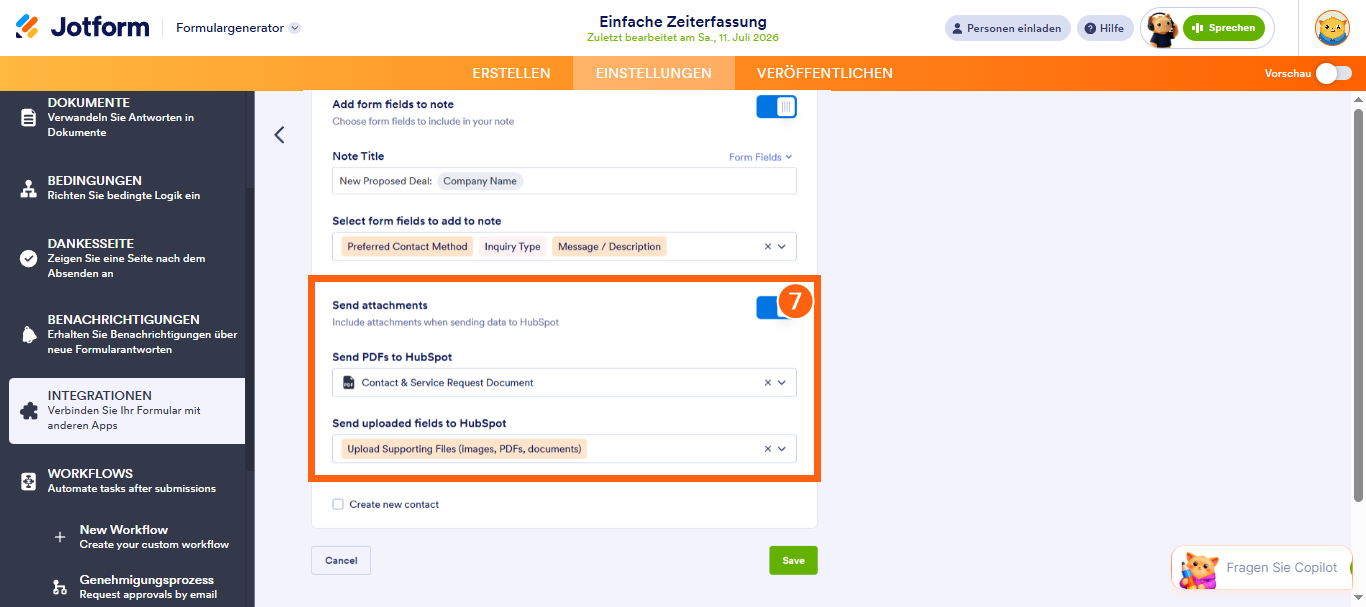Click the Zuletzt bearbeitet date text
This screenshot has width=1366, height=607.
pyautogui.click(x=683, y=38)
